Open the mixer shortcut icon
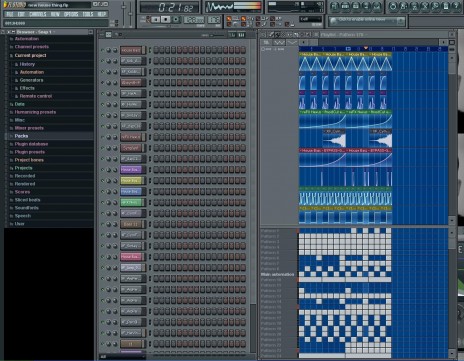The width and height of the screenshot is (464, 361). [377, 6]
